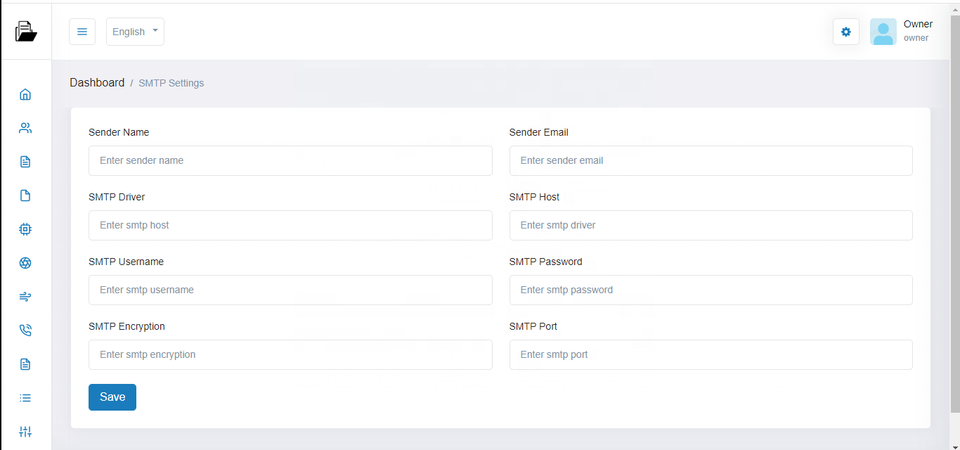
Task: Click the SMTP Encryption input field
Action: coord(290,355)
